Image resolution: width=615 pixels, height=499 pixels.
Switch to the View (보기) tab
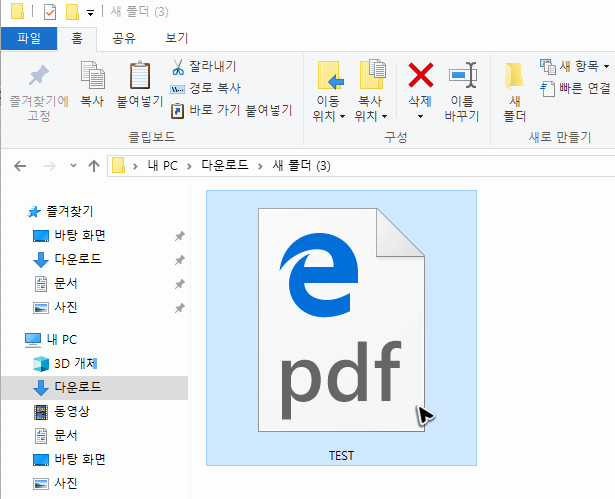tap(177, 38)
